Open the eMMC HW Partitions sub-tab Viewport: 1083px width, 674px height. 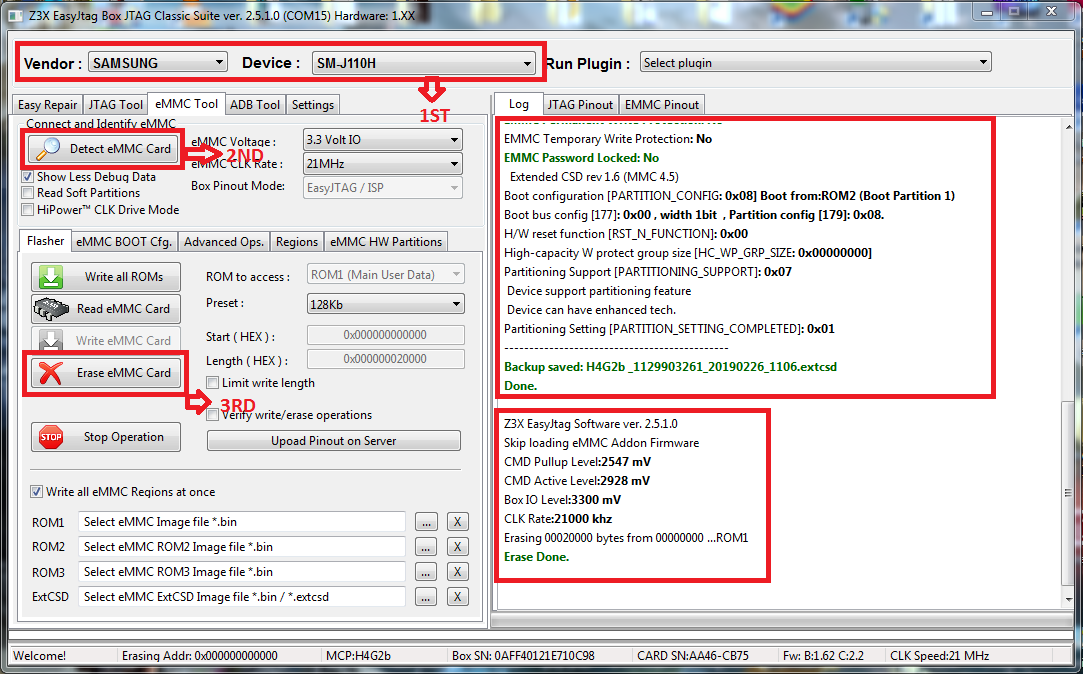[385, 242]
